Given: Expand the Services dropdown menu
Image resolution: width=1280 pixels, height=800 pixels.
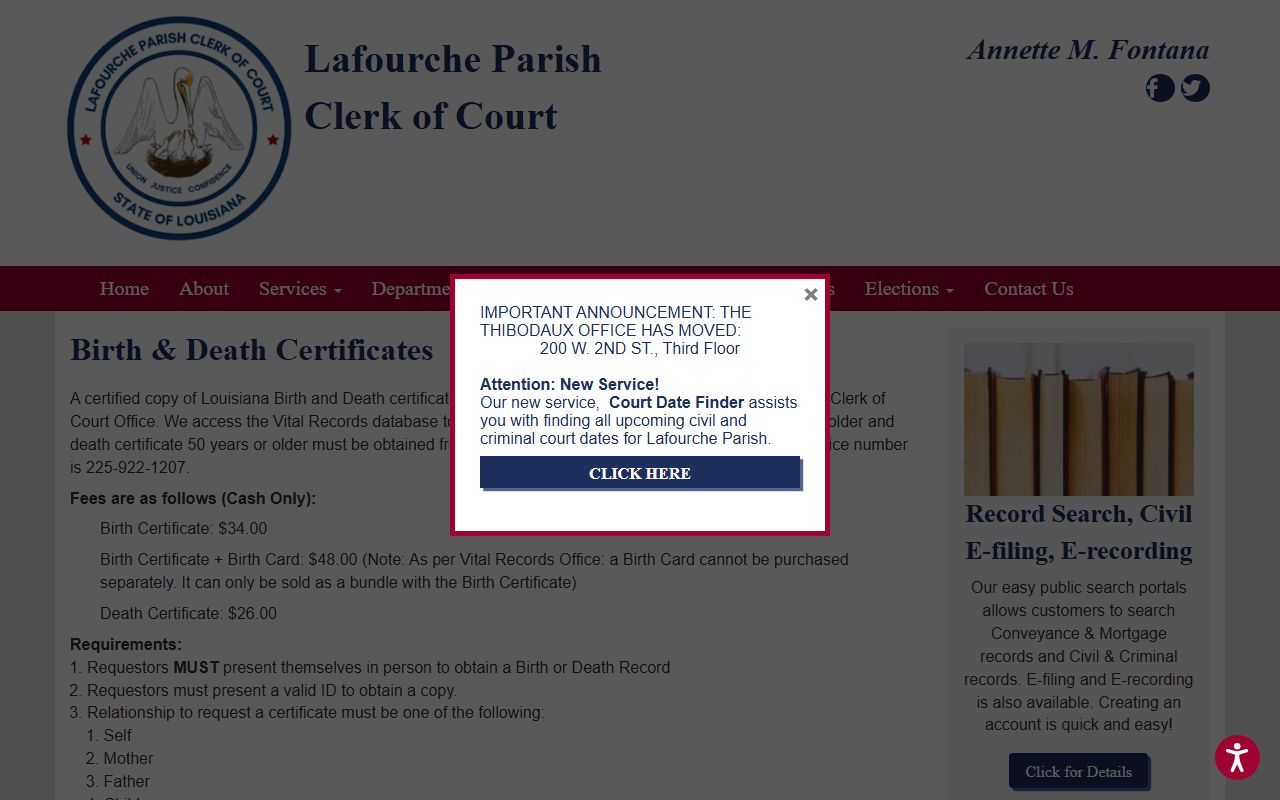Looking at the screenshot, I should click(x=300, y=288).
